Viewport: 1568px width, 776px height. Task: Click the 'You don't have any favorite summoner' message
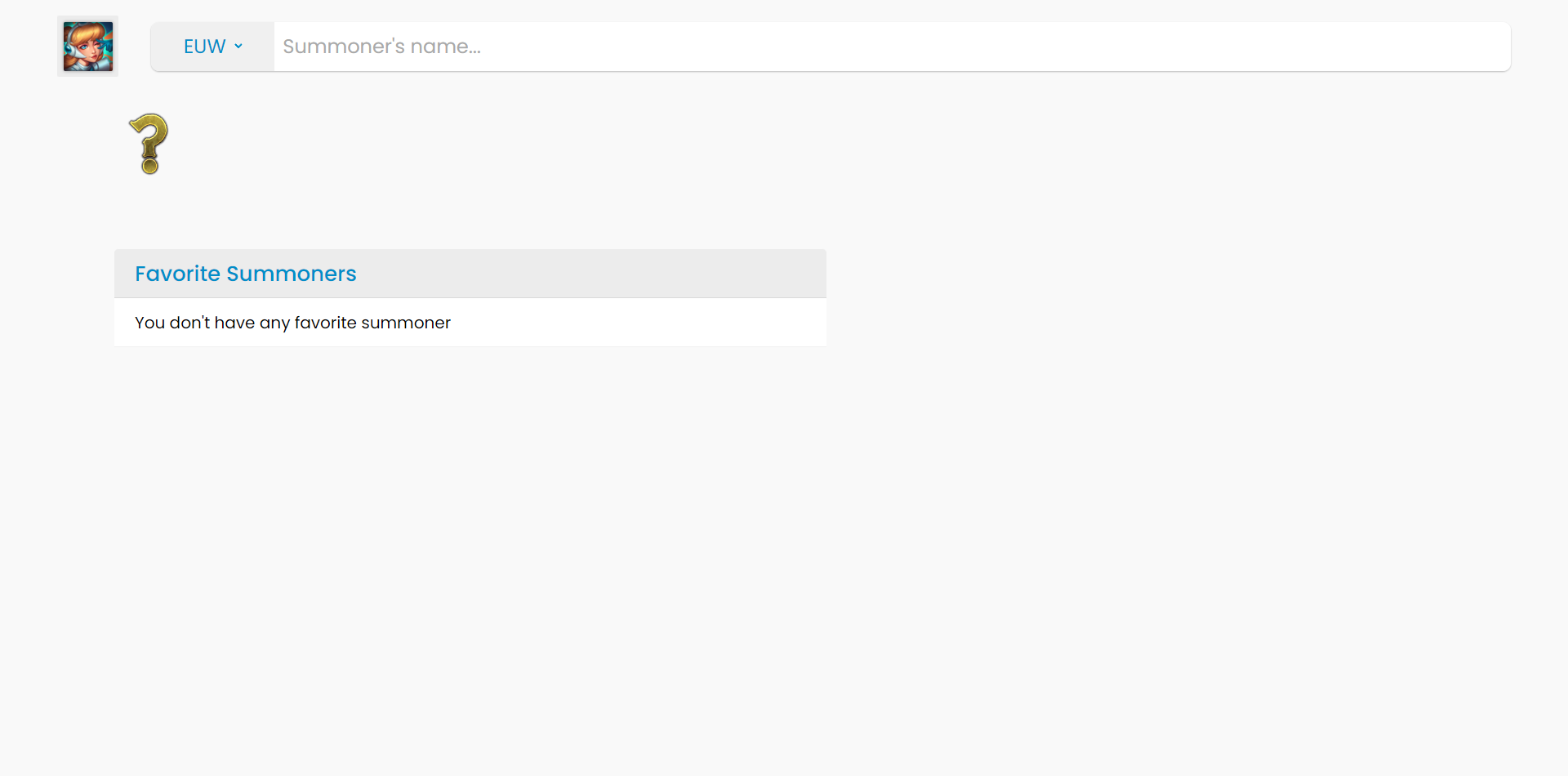point(292,323)
